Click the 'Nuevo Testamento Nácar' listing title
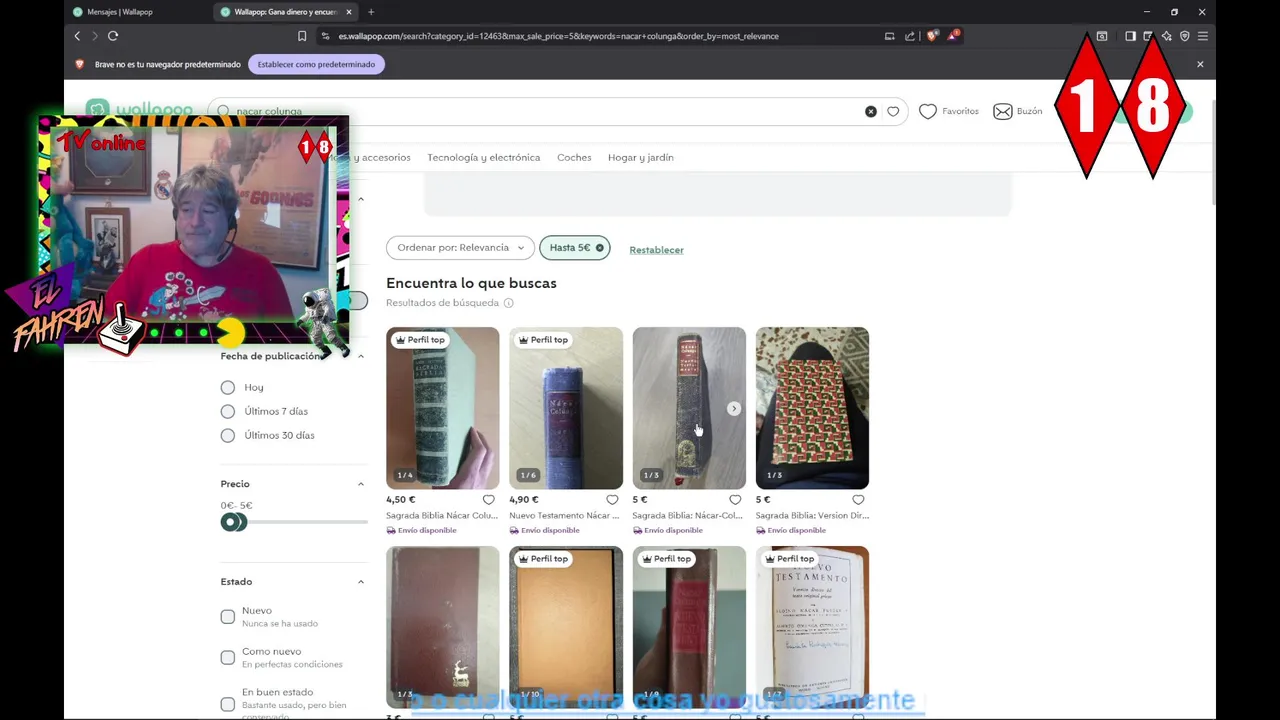This screenshot has height=720, width=1280. coord(564,516)
